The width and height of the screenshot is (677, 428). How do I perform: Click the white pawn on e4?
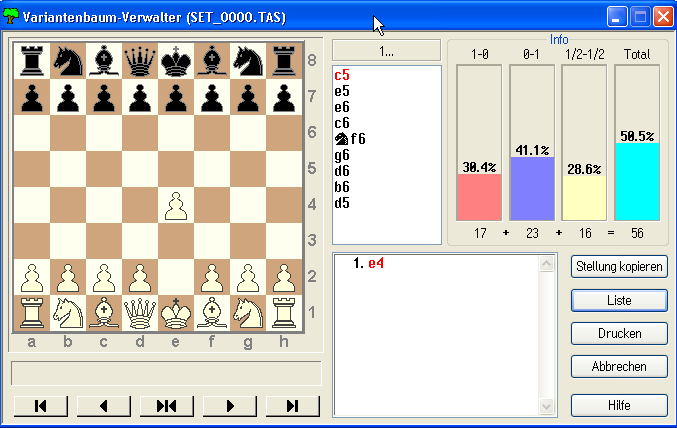[174, 207]
